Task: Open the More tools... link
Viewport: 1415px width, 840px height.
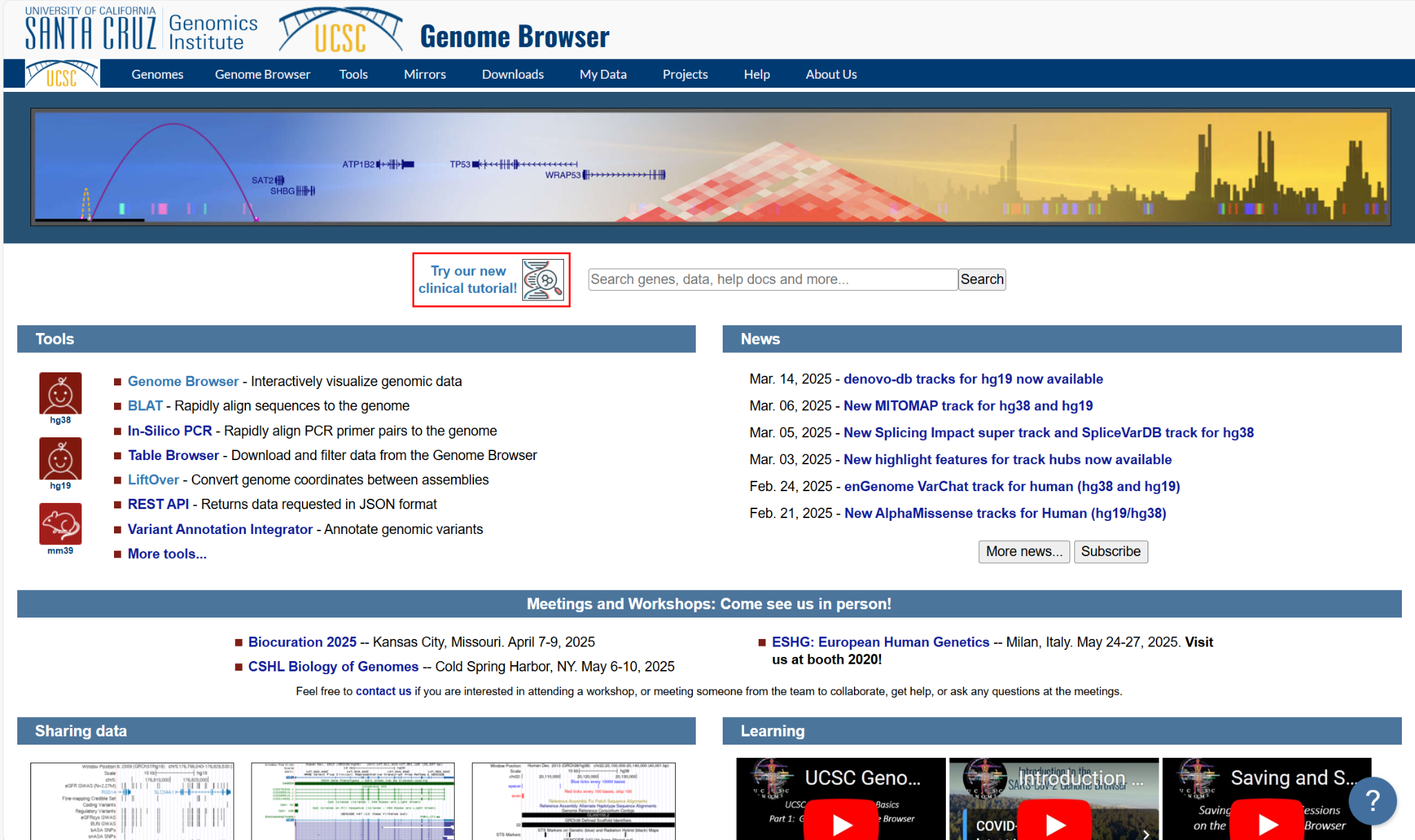Action: 167,554
